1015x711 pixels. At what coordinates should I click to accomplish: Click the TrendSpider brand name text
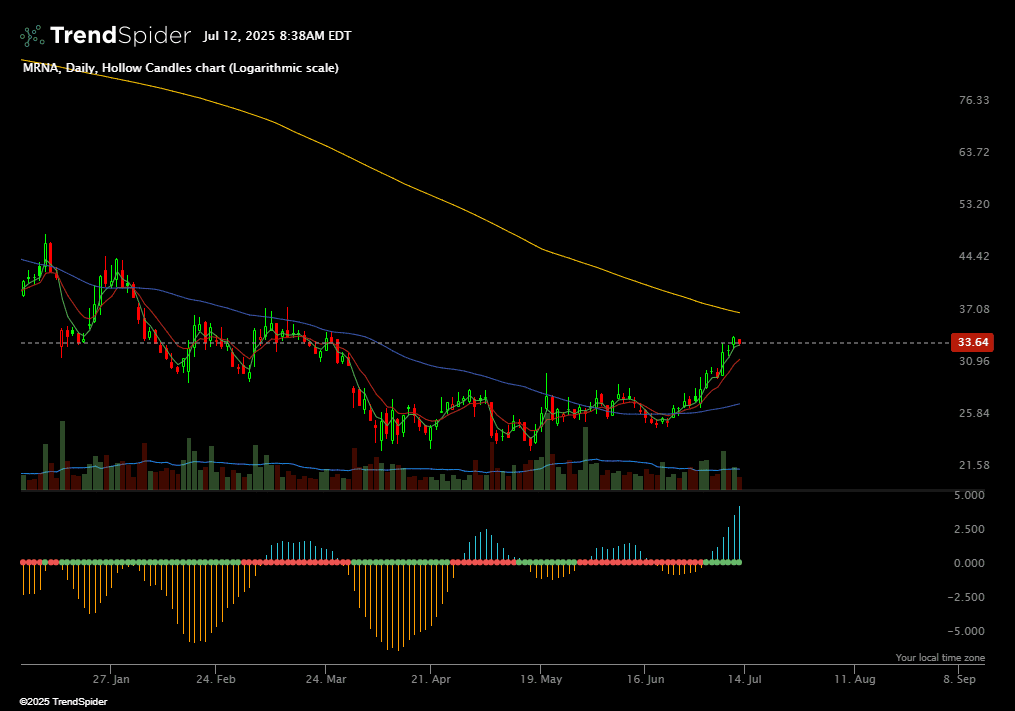coord(120,36)
